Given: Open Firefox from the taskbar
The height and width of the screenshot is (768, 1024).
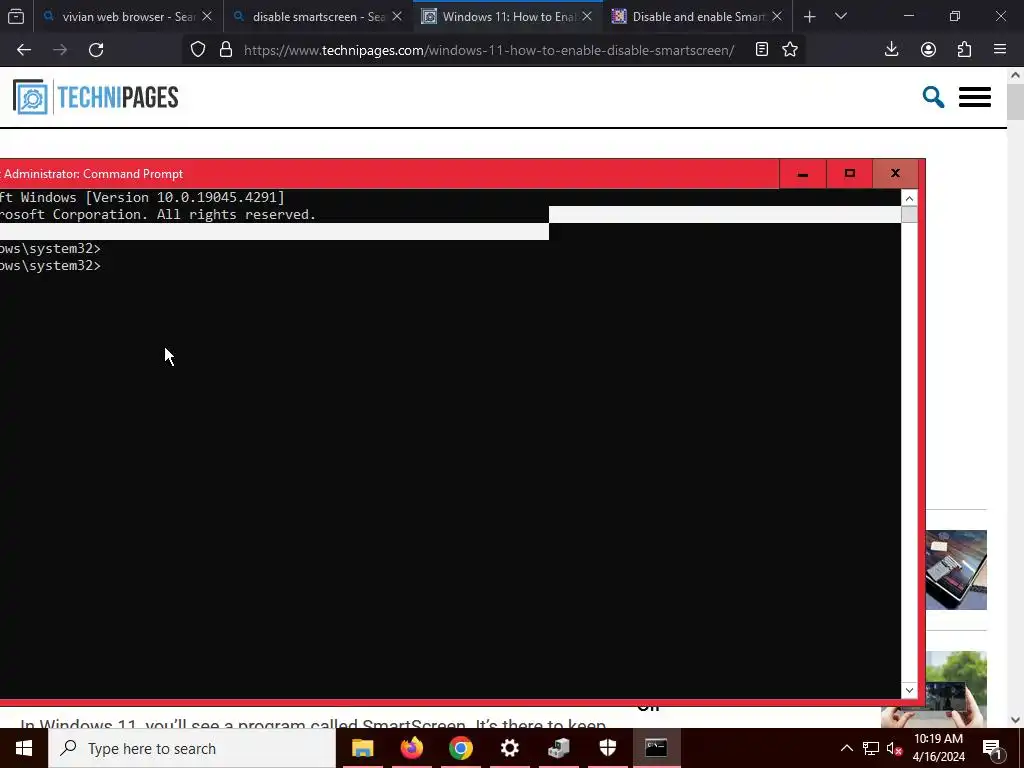Looking at the screenshot, I should click(411, 748).
